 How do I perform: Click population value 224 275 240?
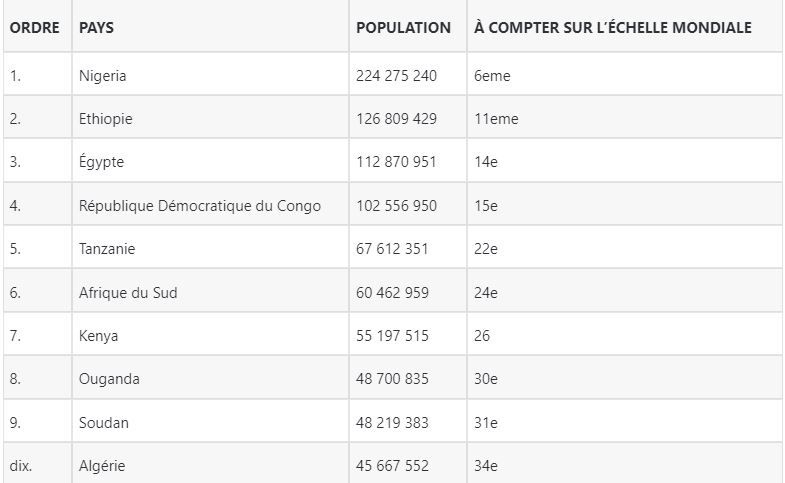tap(397, 76)
